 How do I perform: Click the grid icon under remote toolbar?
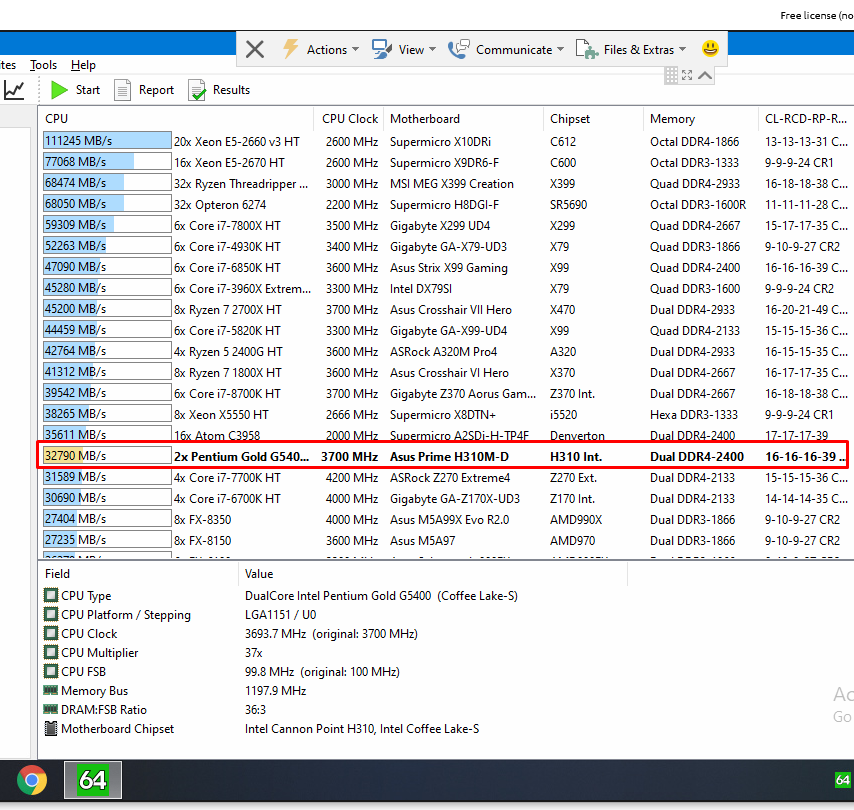pos(671,75)
